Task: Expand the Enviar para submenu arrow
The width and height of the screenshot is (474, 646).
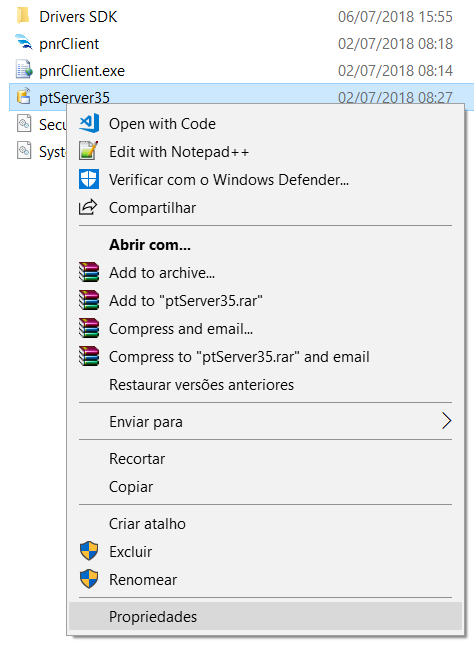Action: 446,421
